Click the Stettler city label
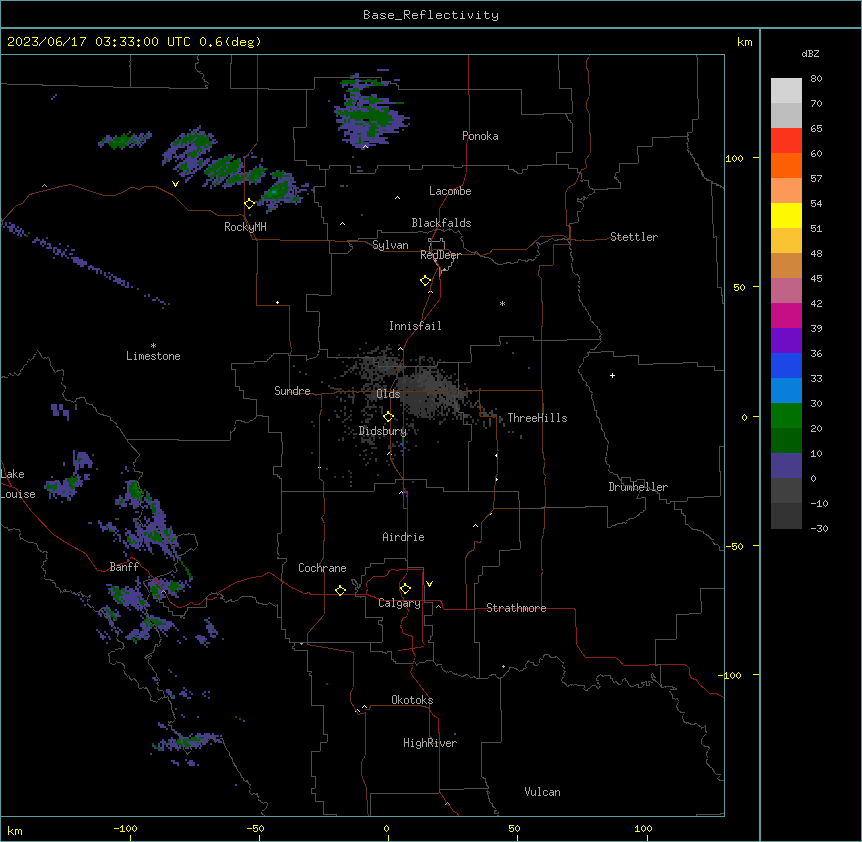Viewport: 862px width, 842px height. coord(634,237)
